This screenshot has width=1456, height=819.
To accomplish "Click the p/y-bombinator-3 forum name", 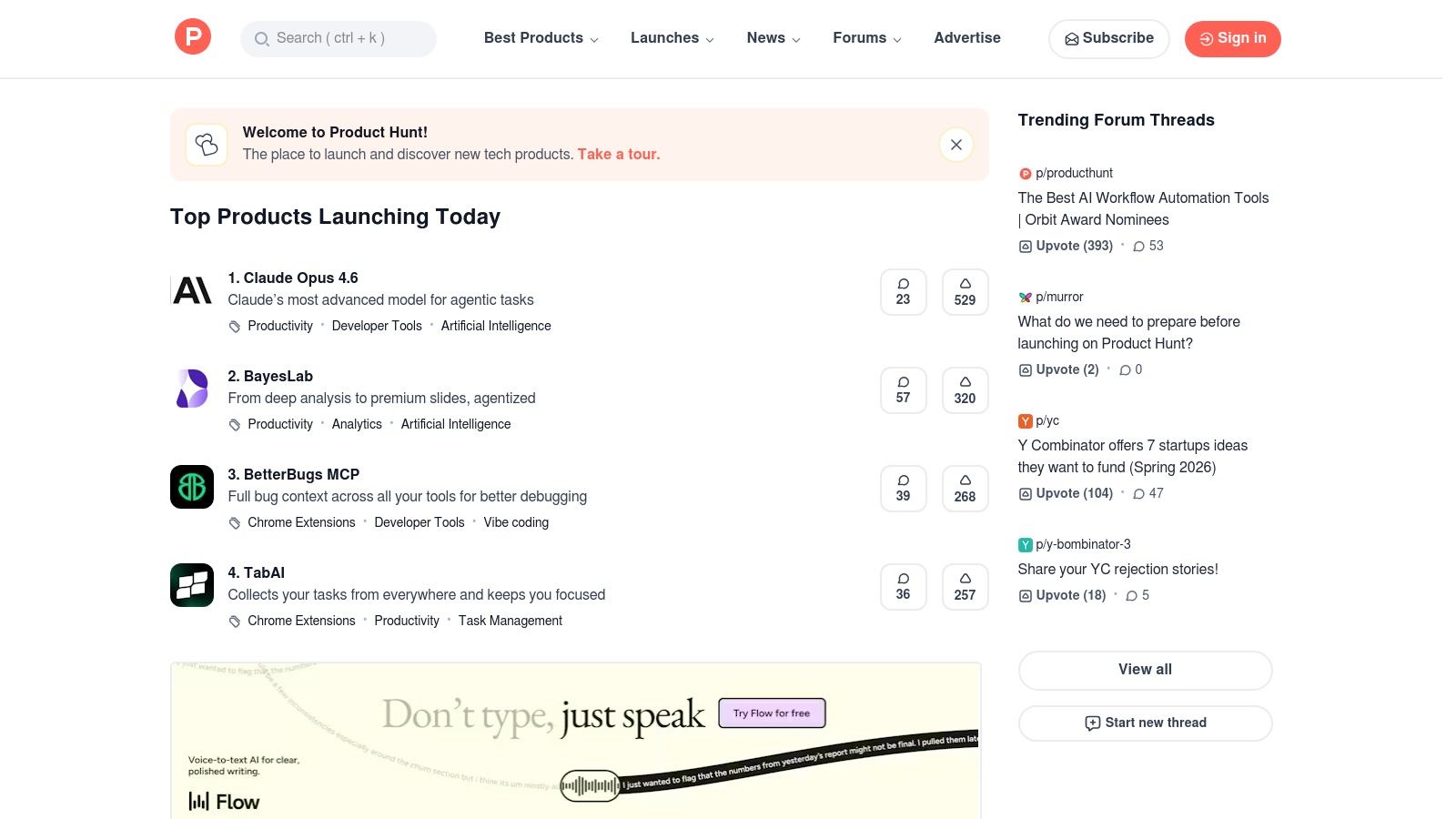I will [1083, 544].
